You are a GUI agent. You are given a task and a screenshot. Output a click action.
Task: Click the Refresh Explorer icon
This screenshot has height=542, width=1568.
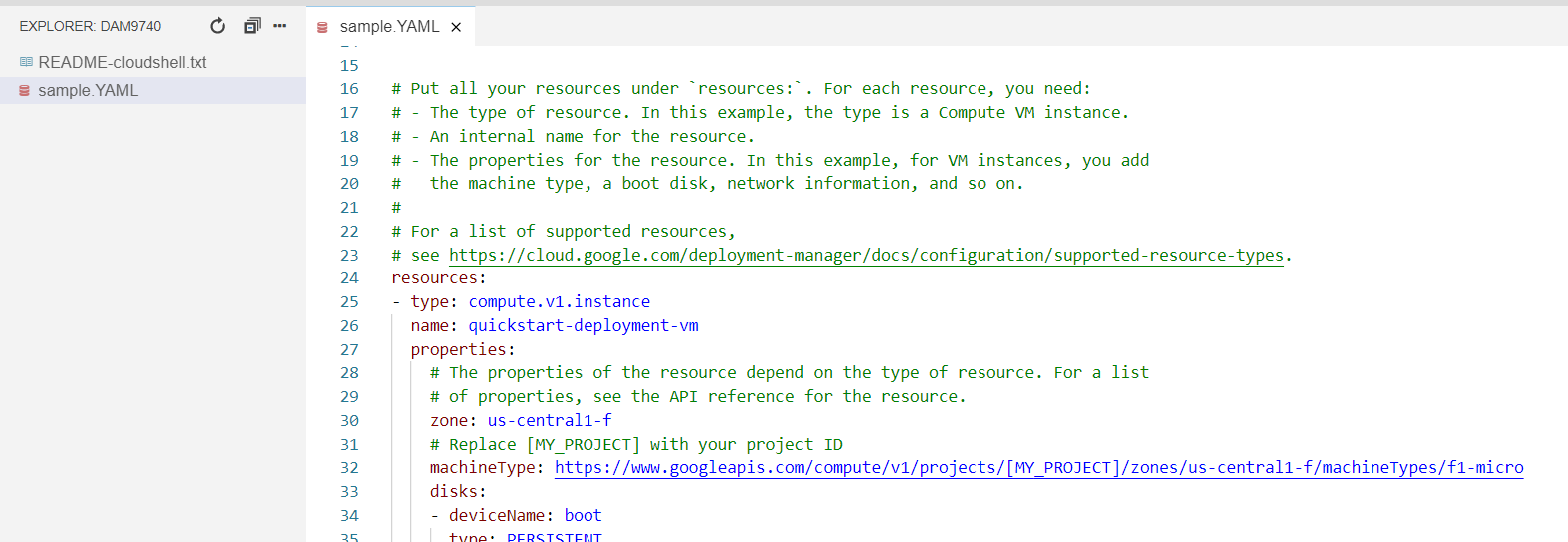coord(217,26)
